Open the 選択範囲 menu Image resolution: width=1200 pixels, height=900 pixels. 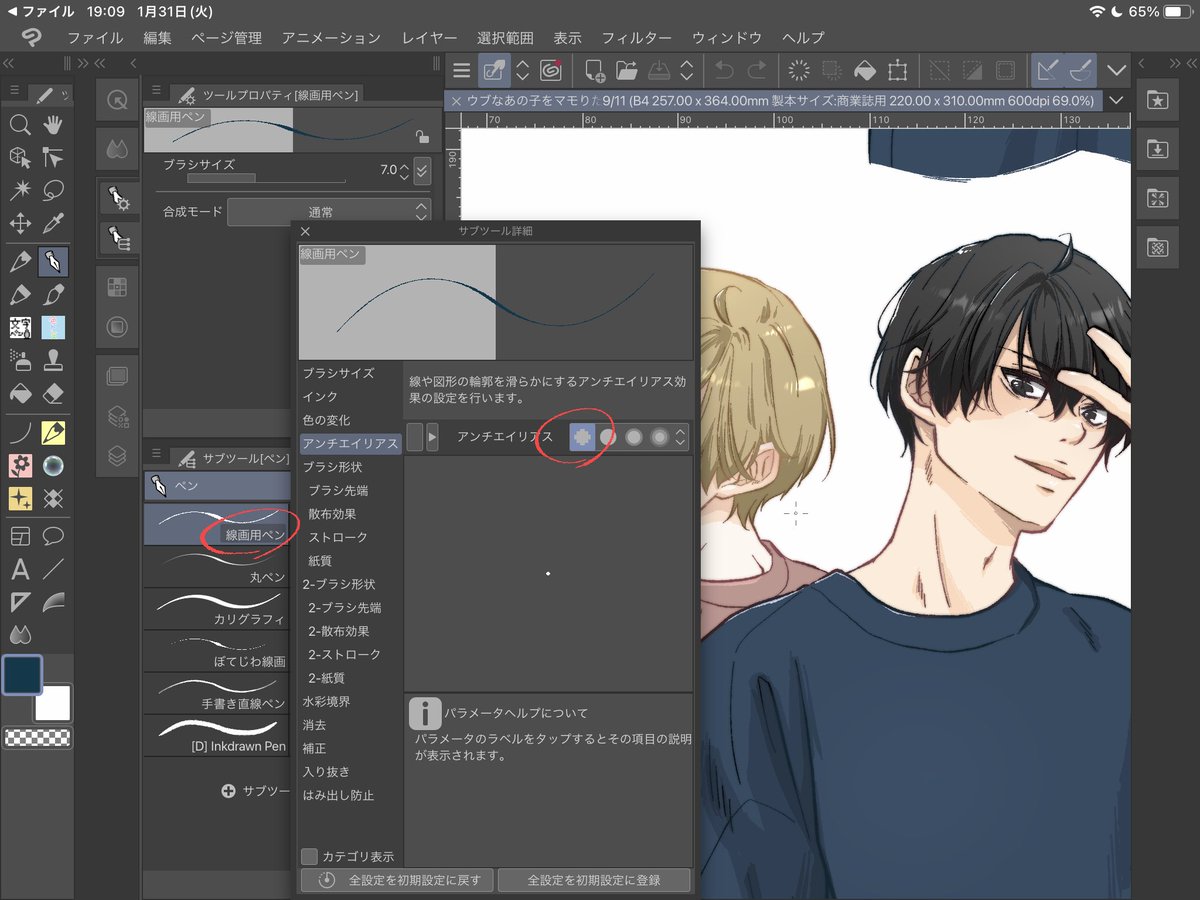(x=505, y=38)
